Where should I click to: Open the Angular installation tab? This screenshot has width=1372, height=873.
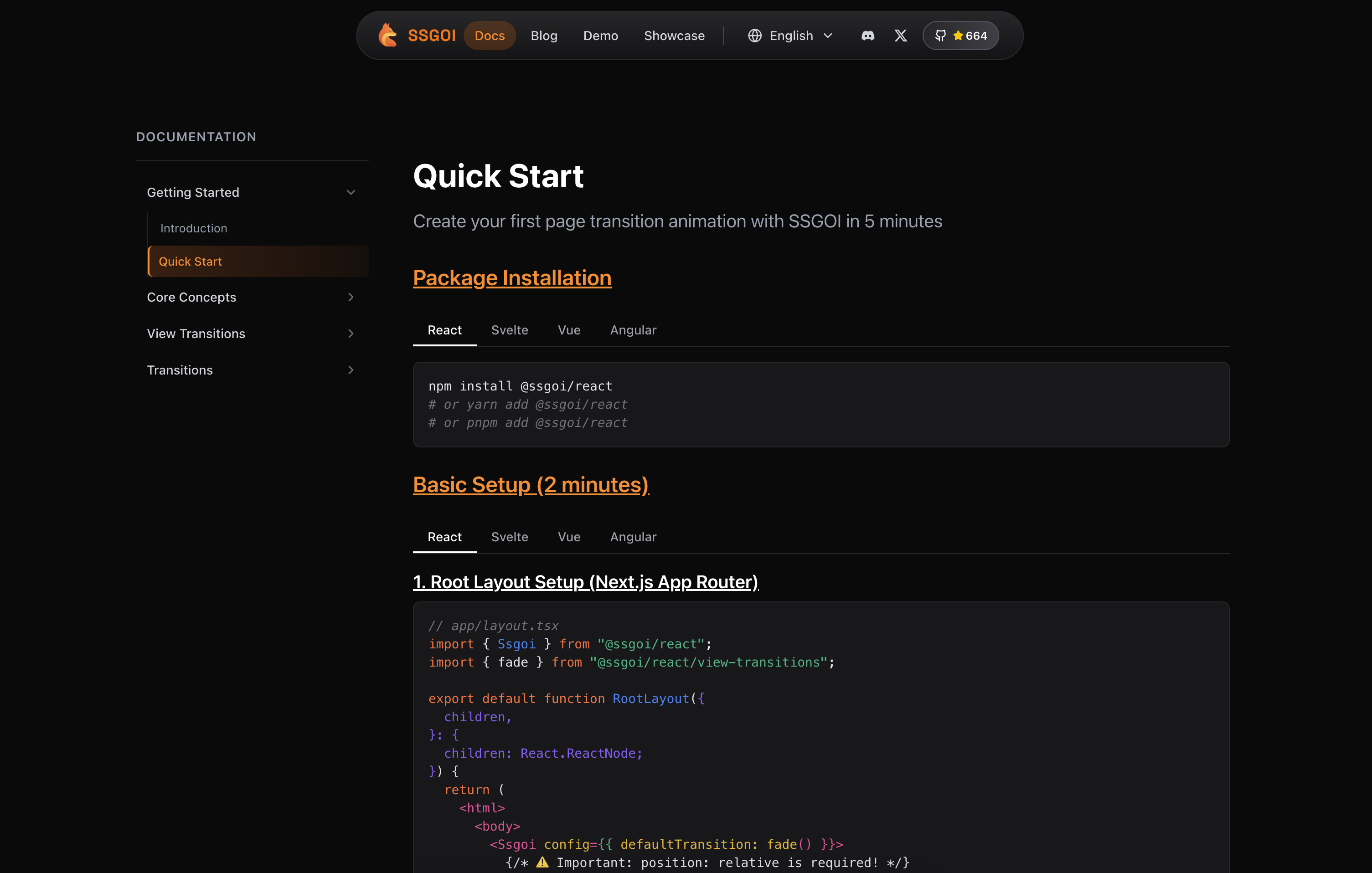tap(633, 330)
